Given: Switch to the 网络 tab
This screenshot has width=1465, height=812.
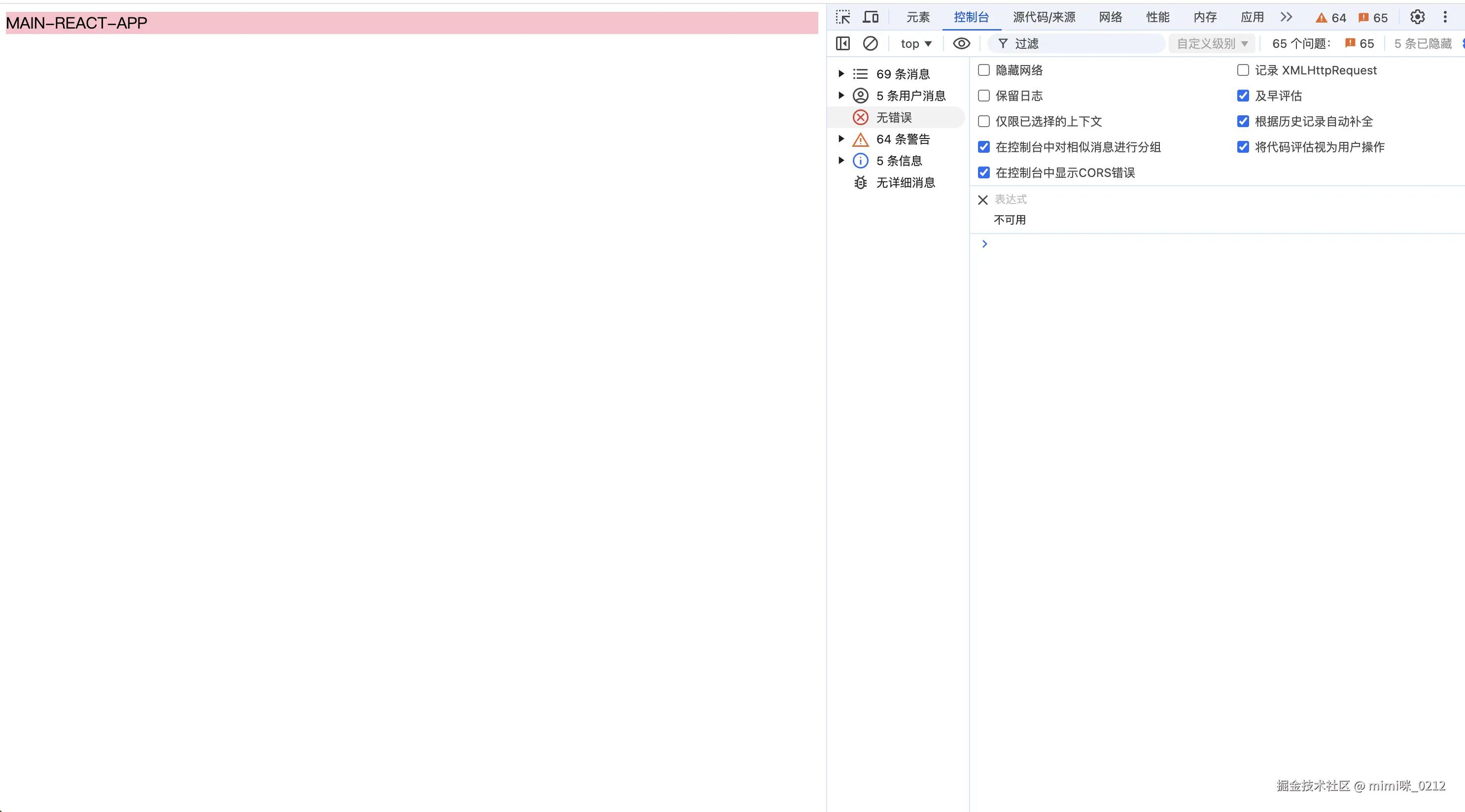Looking at the screenshot, I should [x=1110, y=17].
